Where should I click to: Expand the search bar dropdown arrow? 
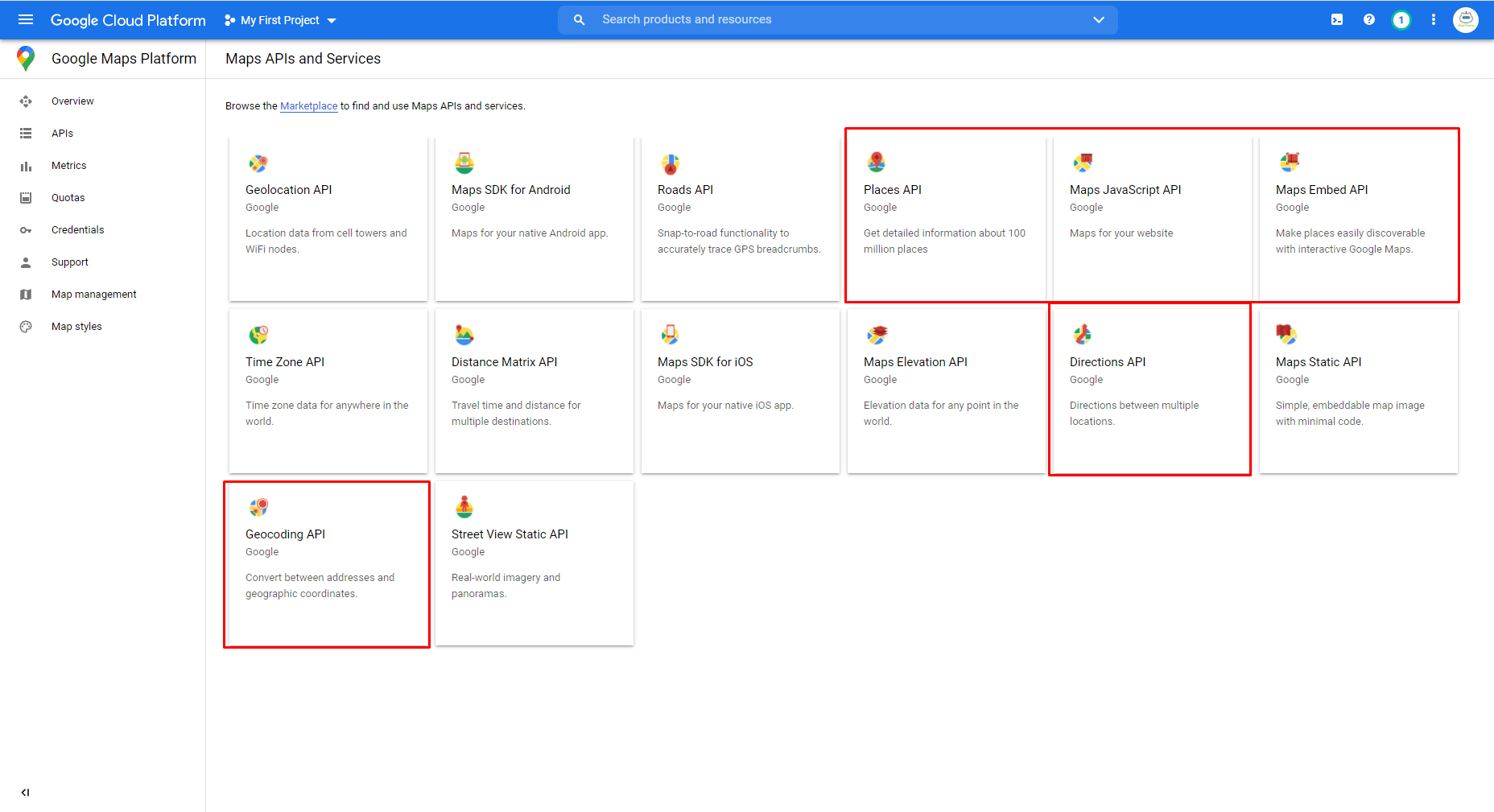[x=1099, y=19]
